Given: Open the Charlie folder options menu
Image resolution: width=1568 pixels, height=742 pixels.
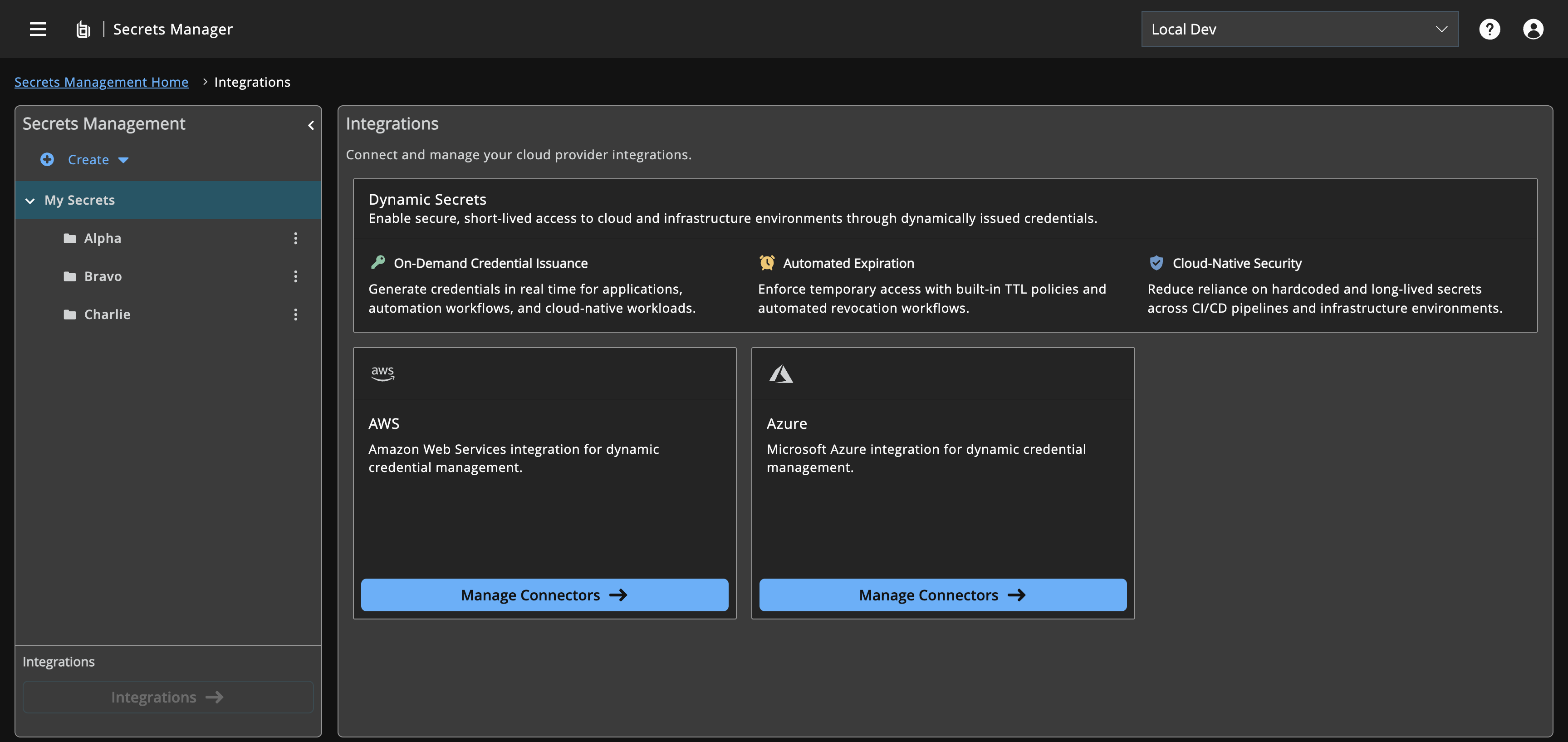Looking at the screenshot, I should 296,314.
